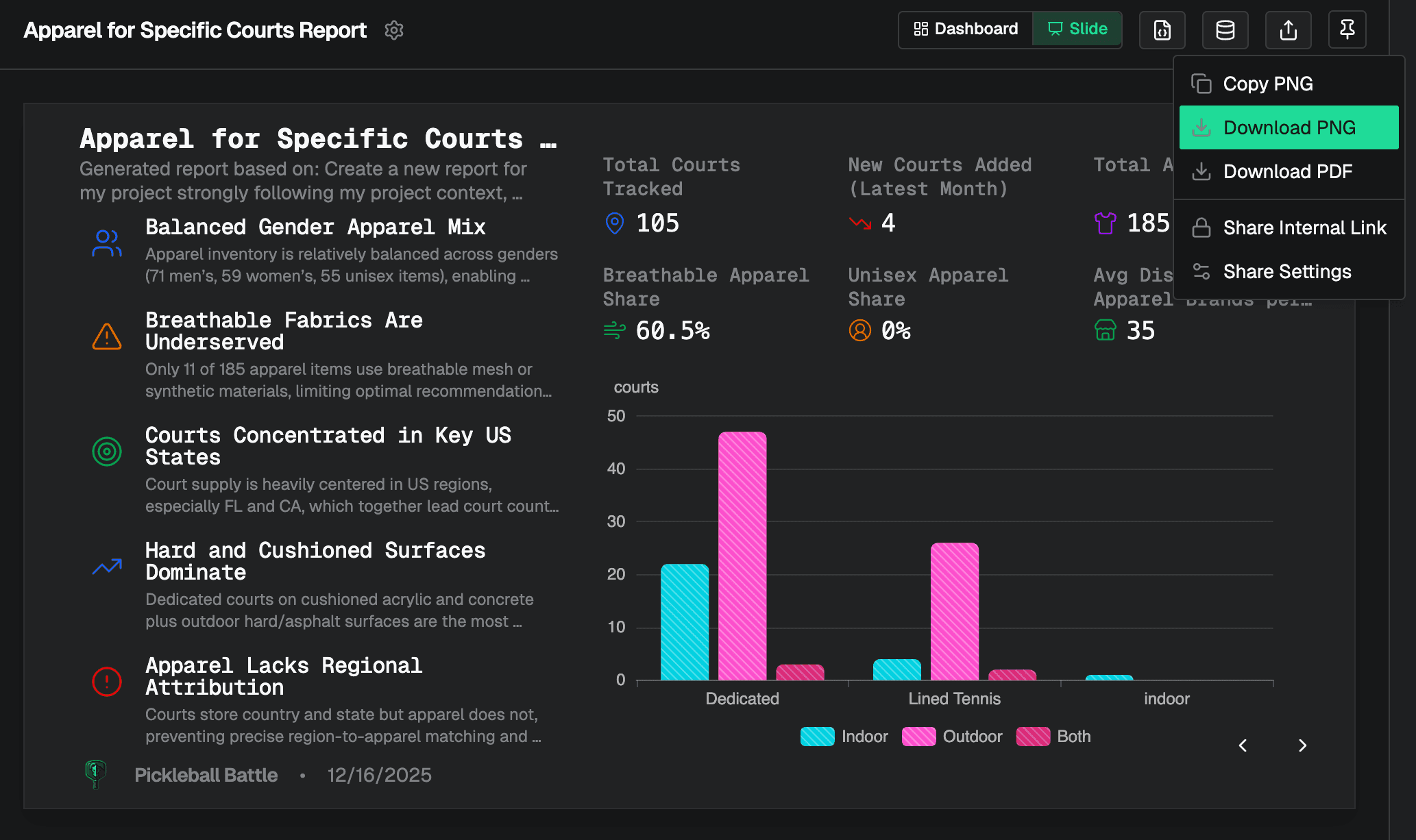Open the database icon button

[x=1225, y=30]
